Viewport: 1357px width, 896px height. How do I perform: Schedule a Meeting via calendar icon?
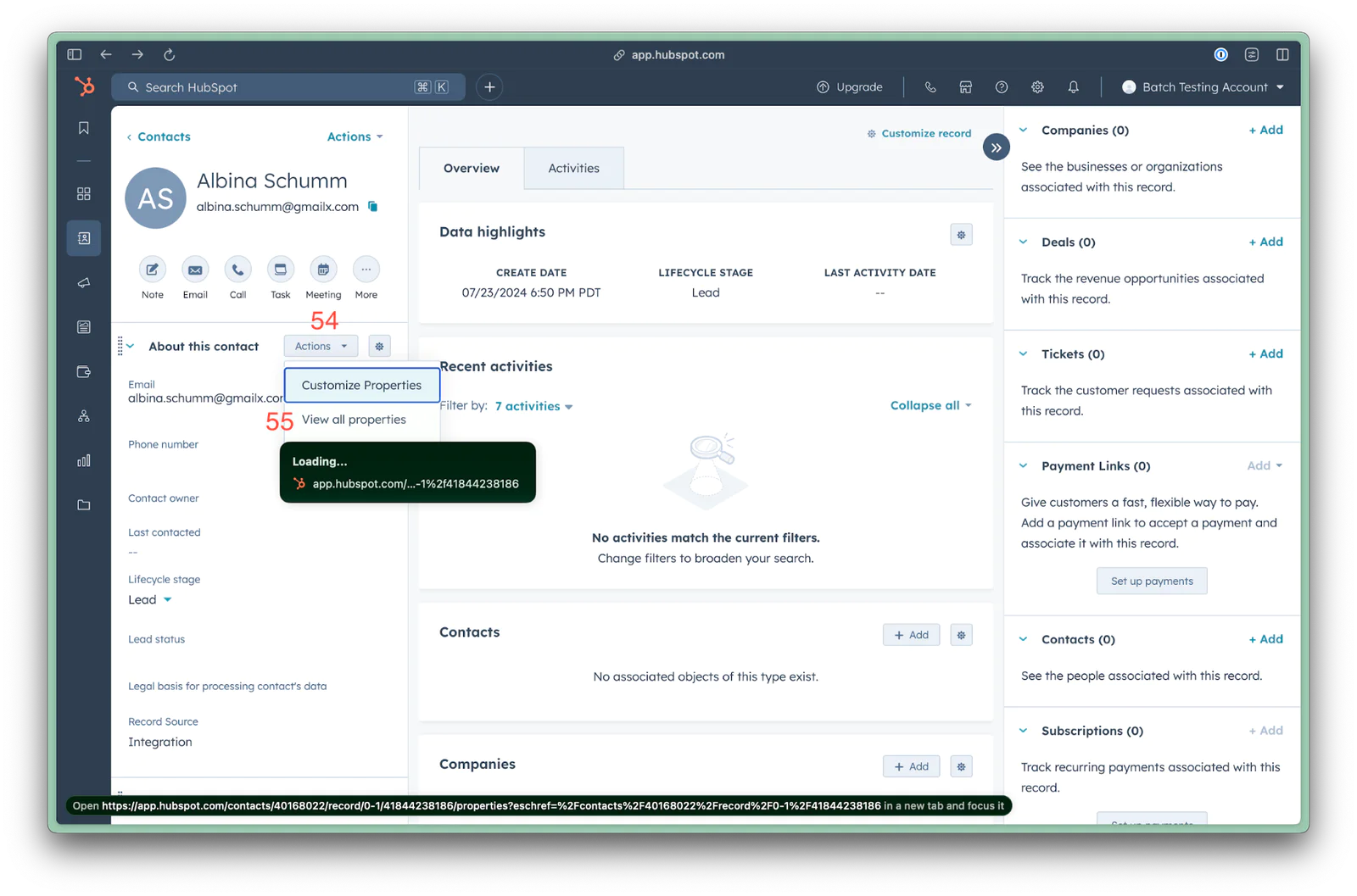(323, 270)
